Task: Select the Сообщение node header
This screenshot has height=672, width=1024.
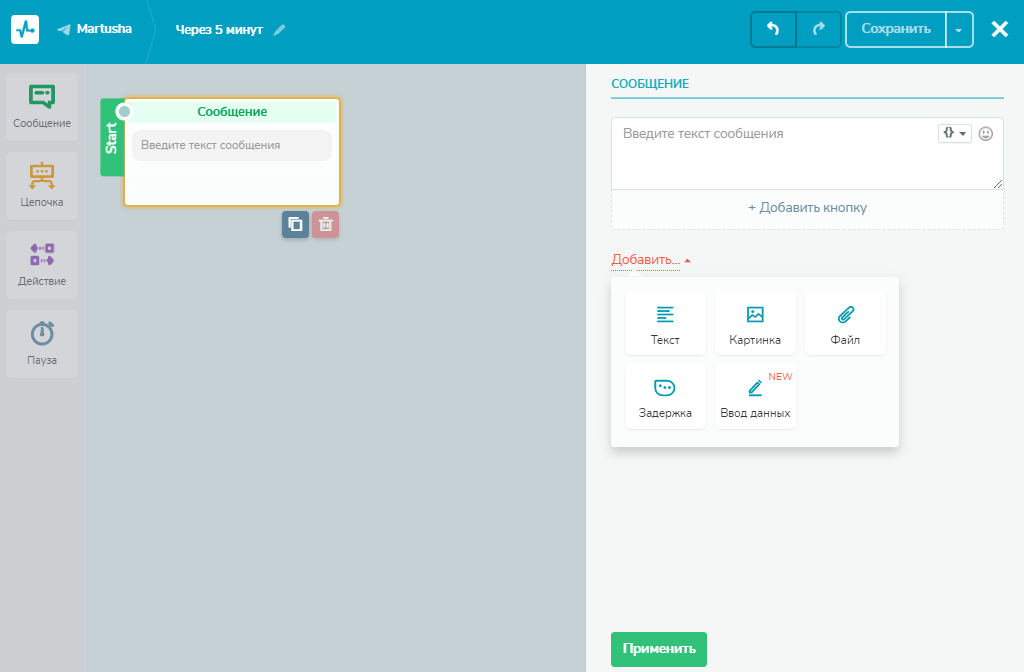Action: click(x=232, y=112)
